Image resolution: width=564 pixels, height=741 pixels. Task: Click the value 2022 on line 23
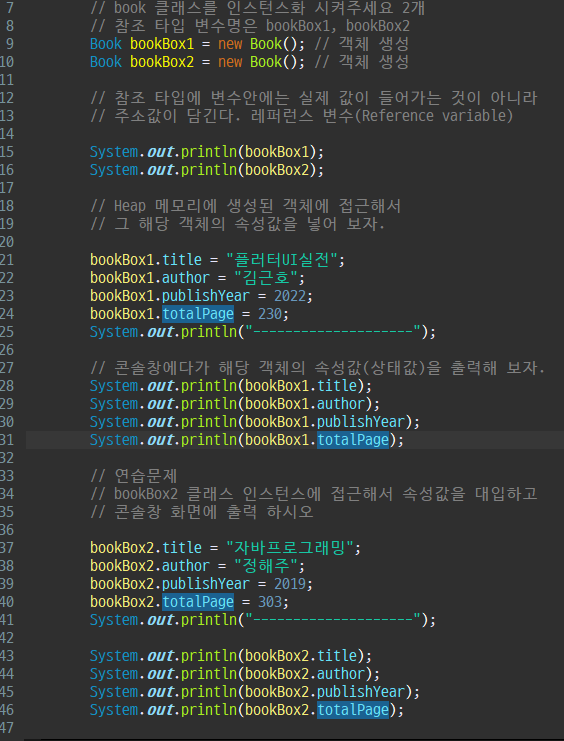[289, 296]
